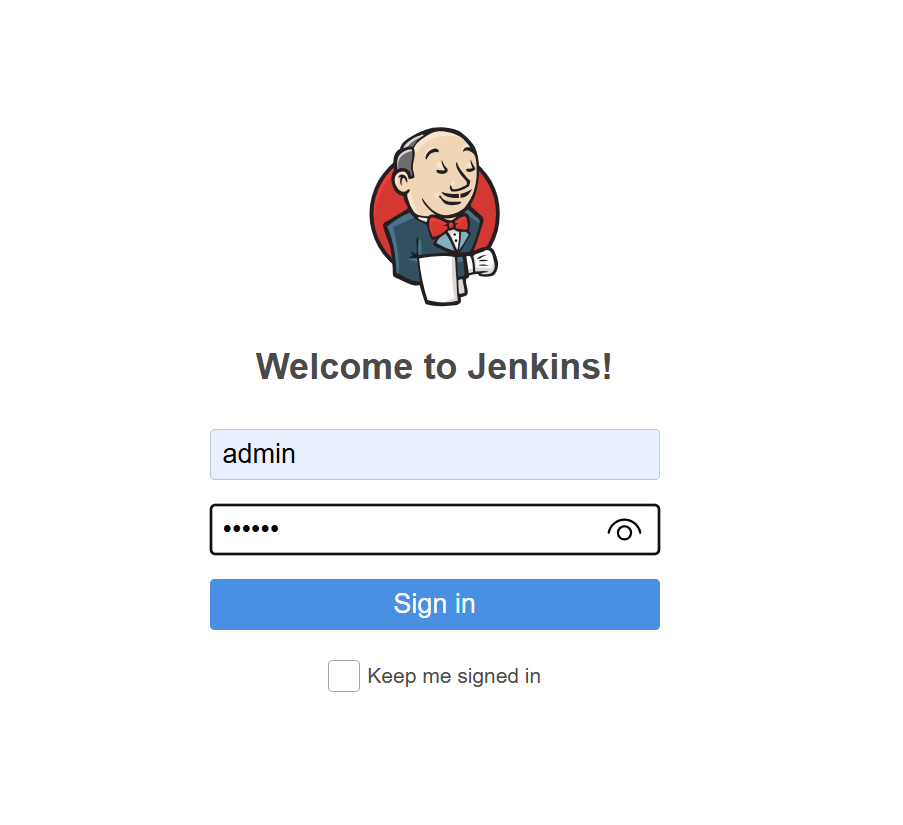Click the word Welcome in the heading

point(334,367)
